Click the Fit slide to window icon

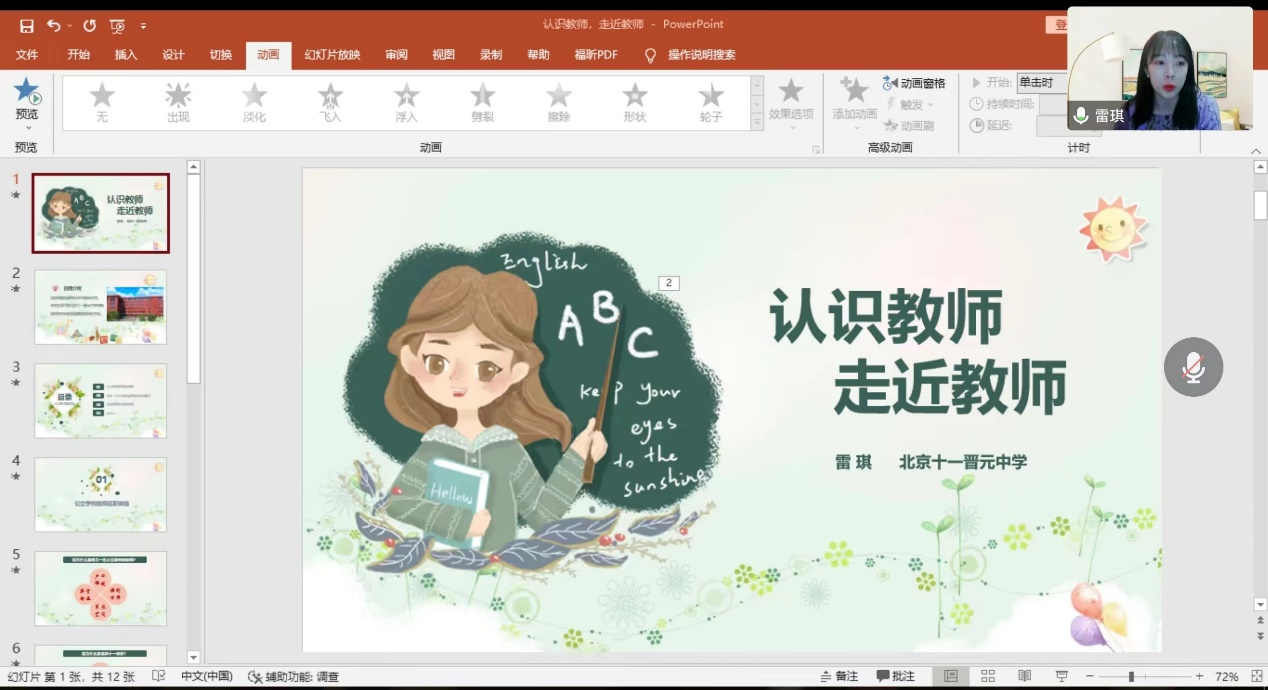[1256, 677]
